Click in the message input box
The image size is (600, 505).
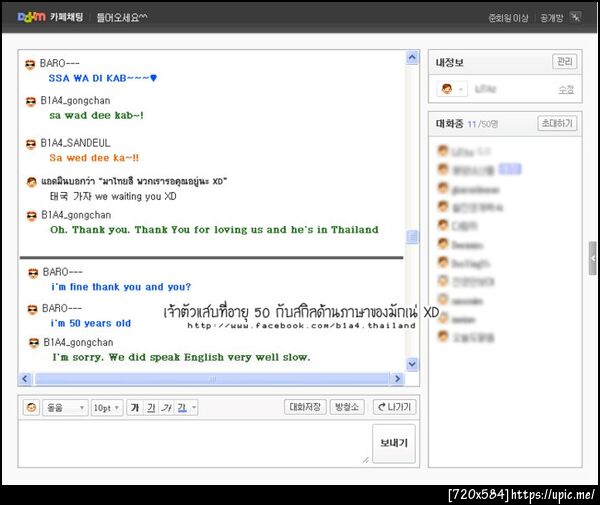(194, 443)
